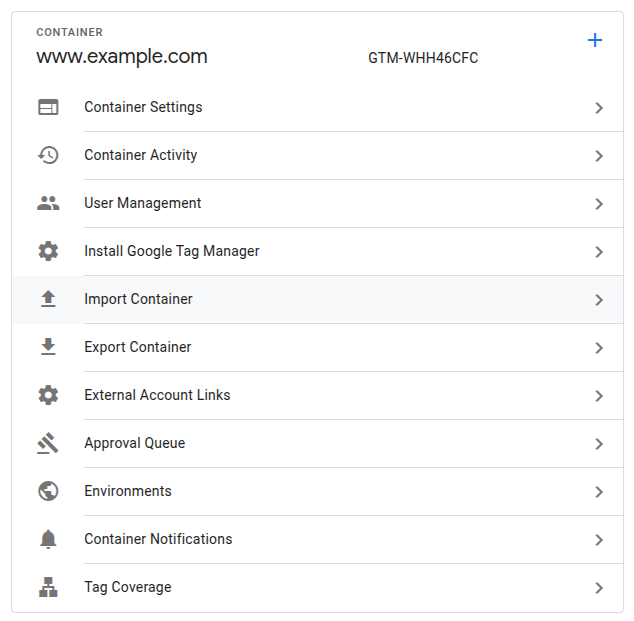Click the Tag Coverage sitemap icon
The width and height of the screenshot is (634, 621).
pos(48,587)
